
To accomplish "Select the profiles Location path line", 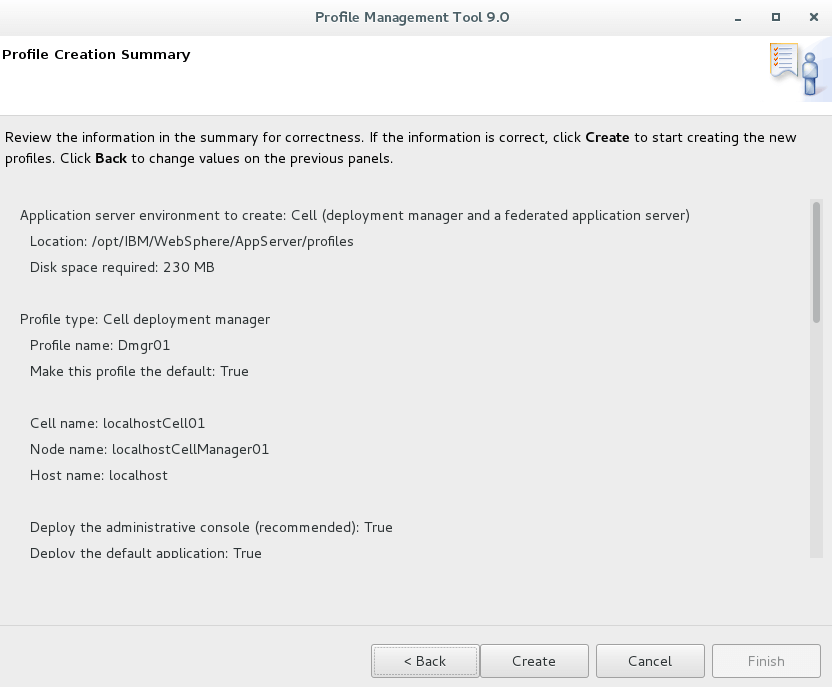I will click(191, 241).
